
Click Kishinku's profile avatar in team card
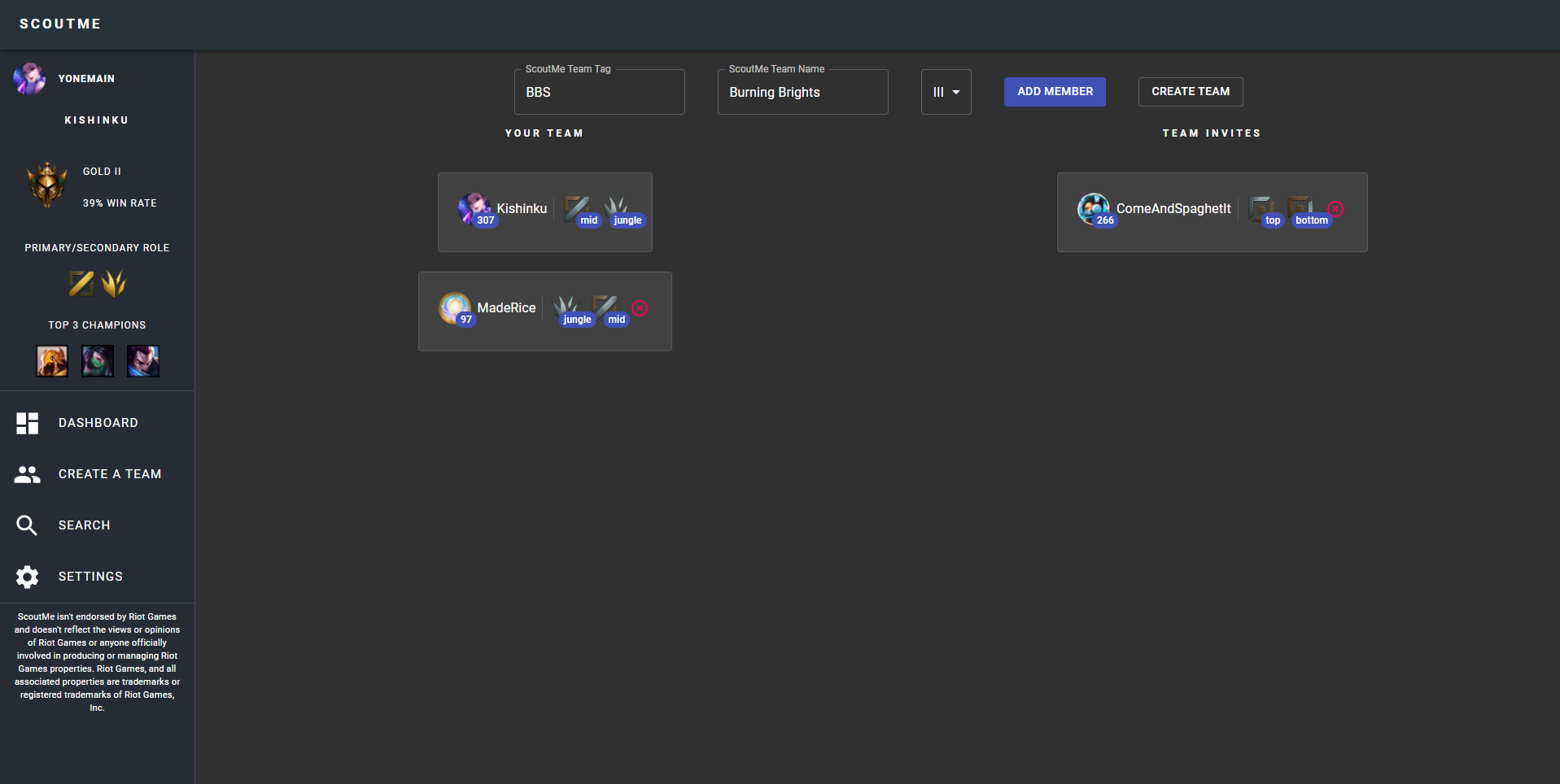click(474, 208)
